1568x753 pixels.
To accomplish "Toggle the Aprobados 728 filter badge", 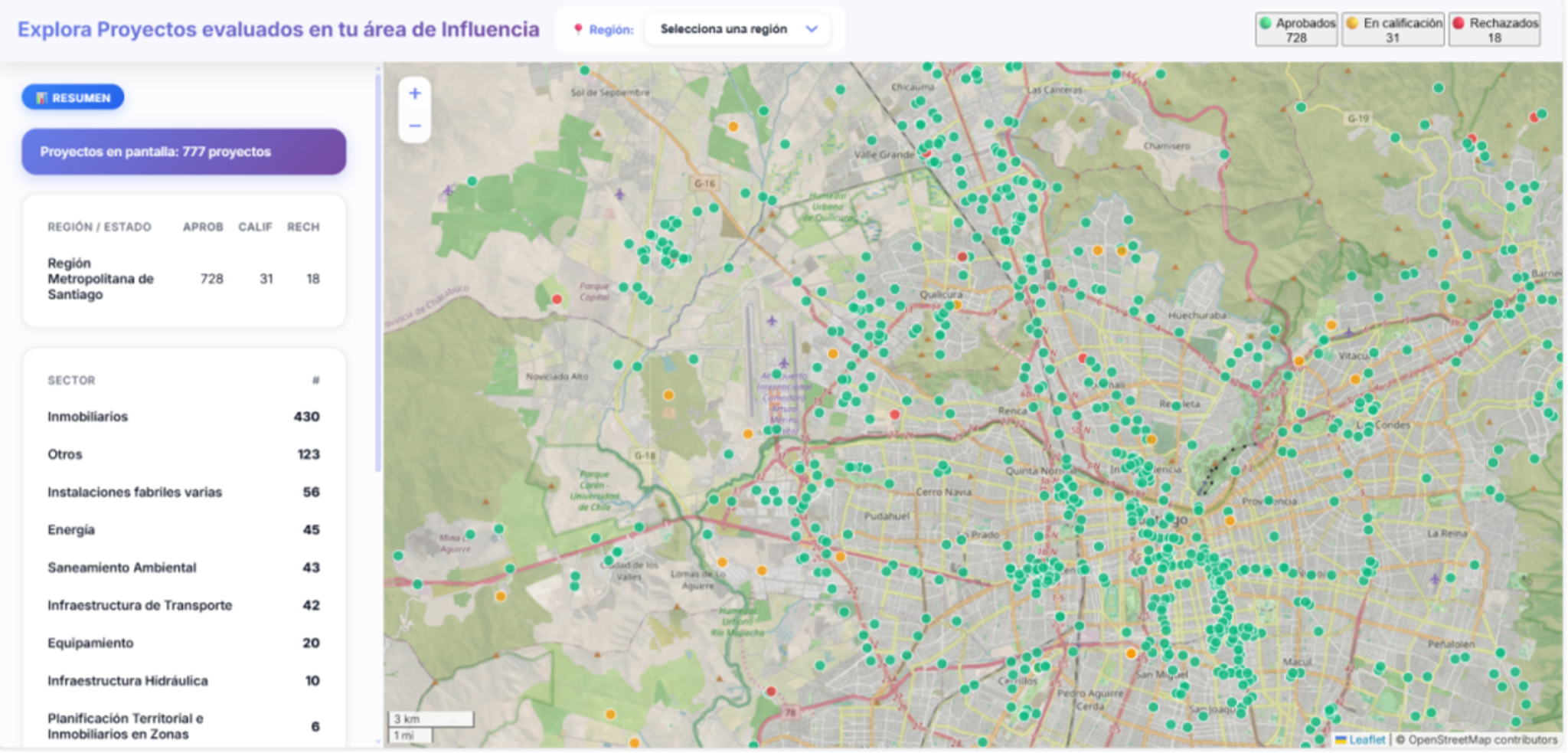I will point(1296,30).
